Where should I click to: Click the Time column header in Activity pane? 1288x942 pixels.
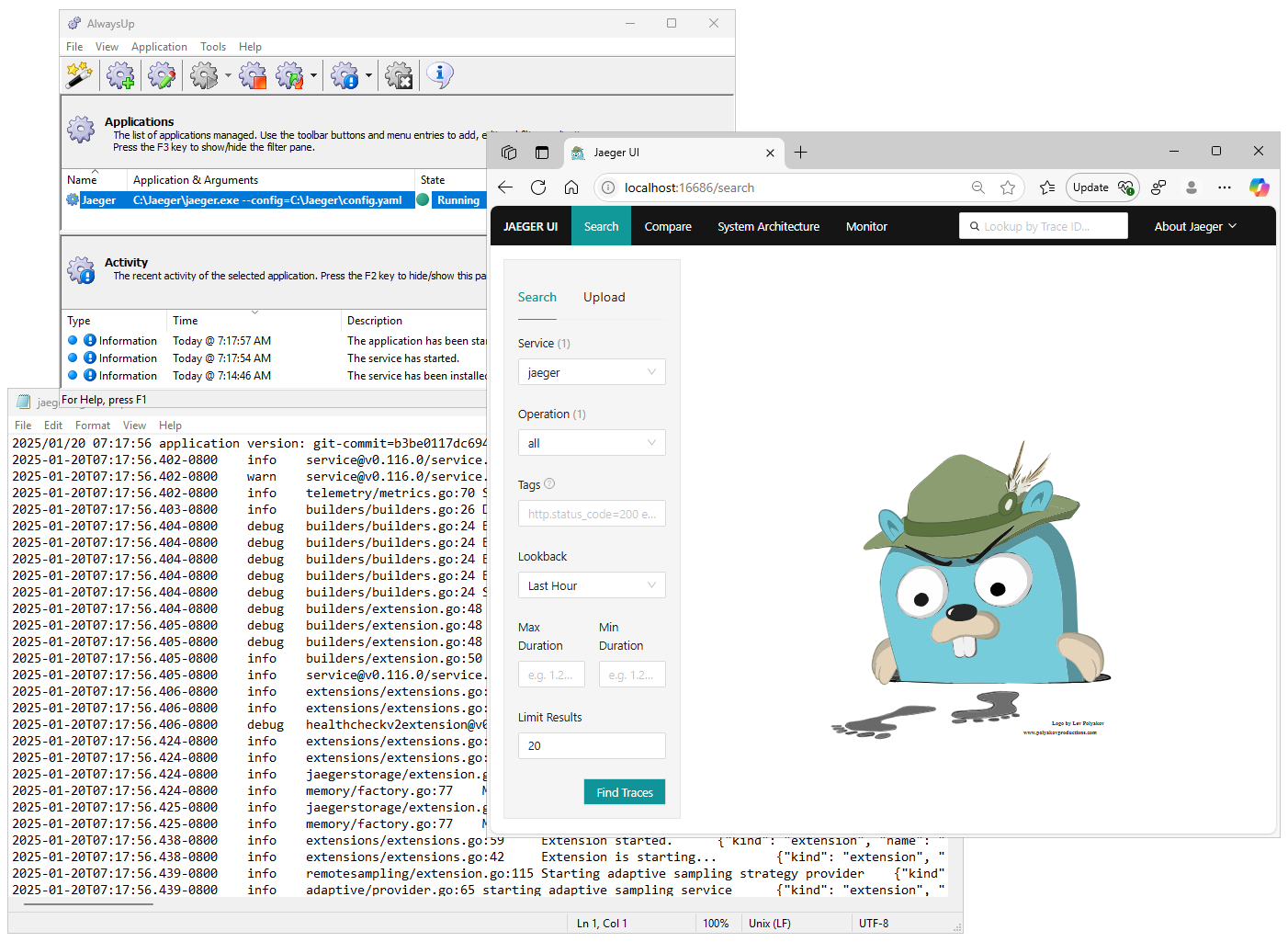click(x=254, y=321)
